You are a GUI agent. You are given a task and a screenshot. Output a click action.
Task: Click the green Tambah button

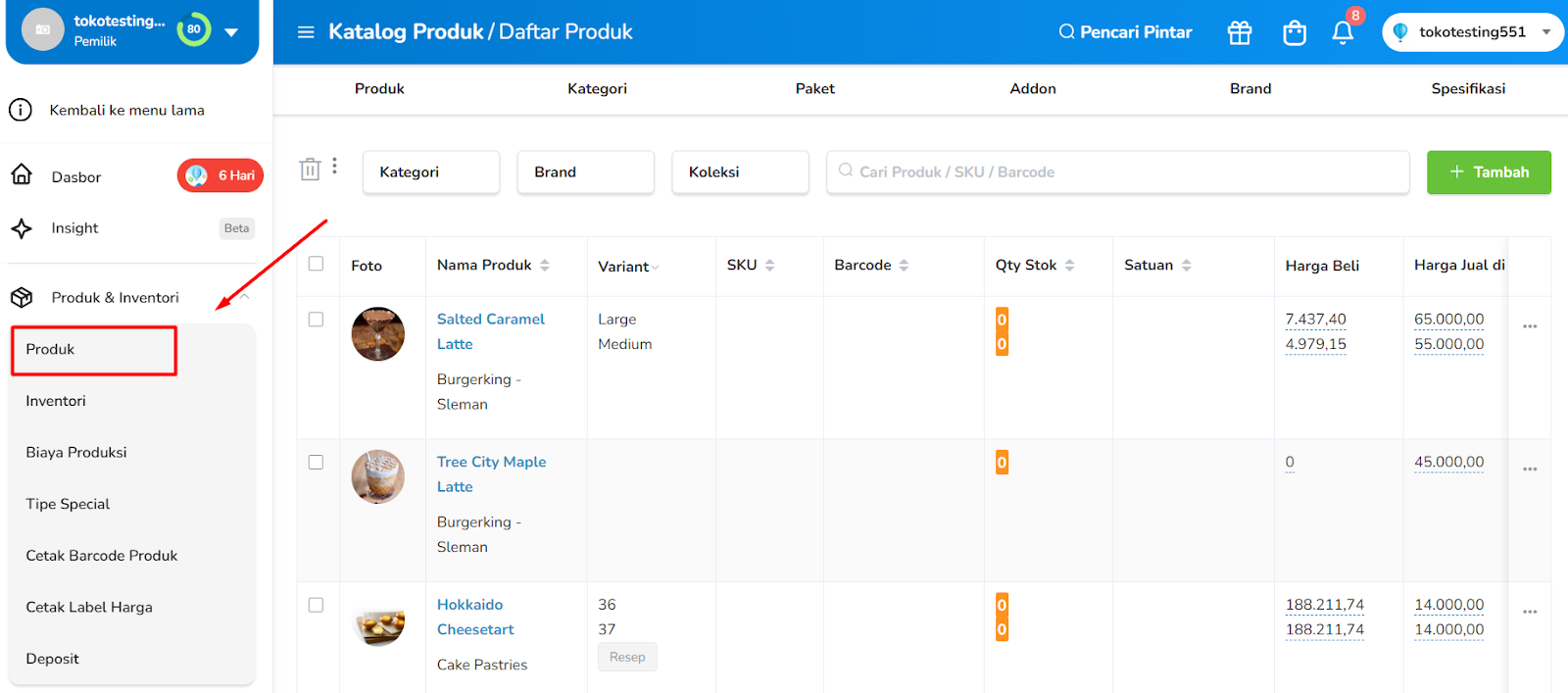pyautogui.click(x=1489, y=173)
